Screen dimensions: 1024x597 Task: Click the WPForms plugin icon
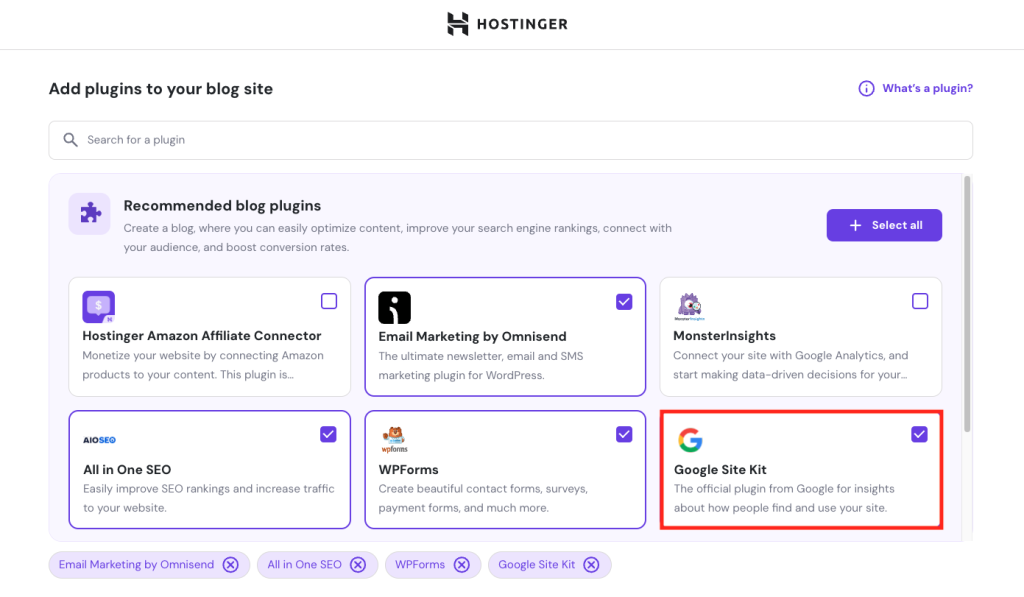tap(395, 438)
